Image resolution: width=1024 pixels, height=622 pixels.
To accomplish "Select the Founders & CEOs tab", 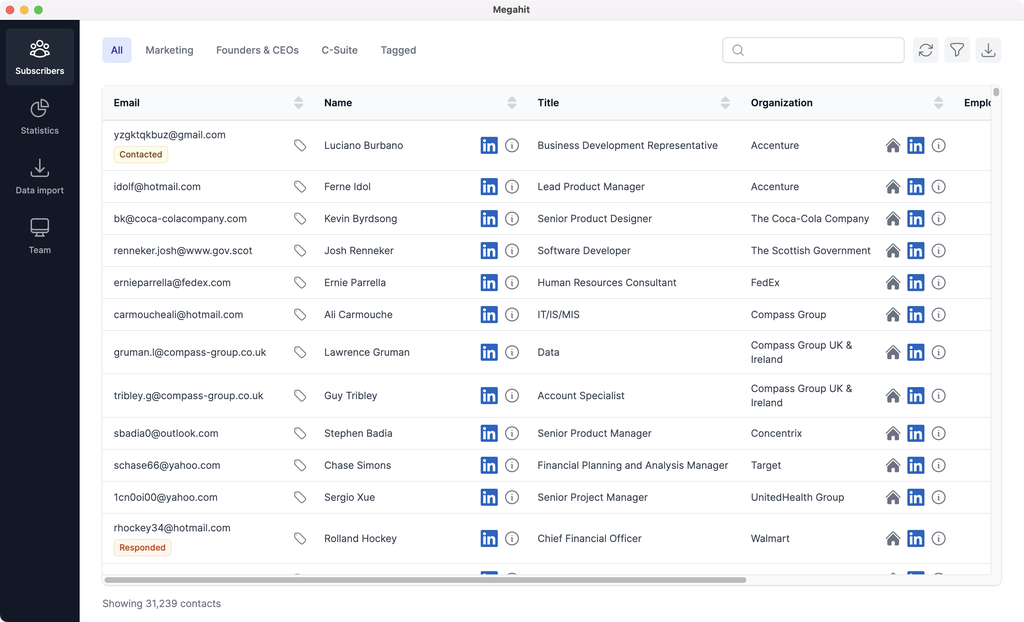I will [x=257, y=50].
